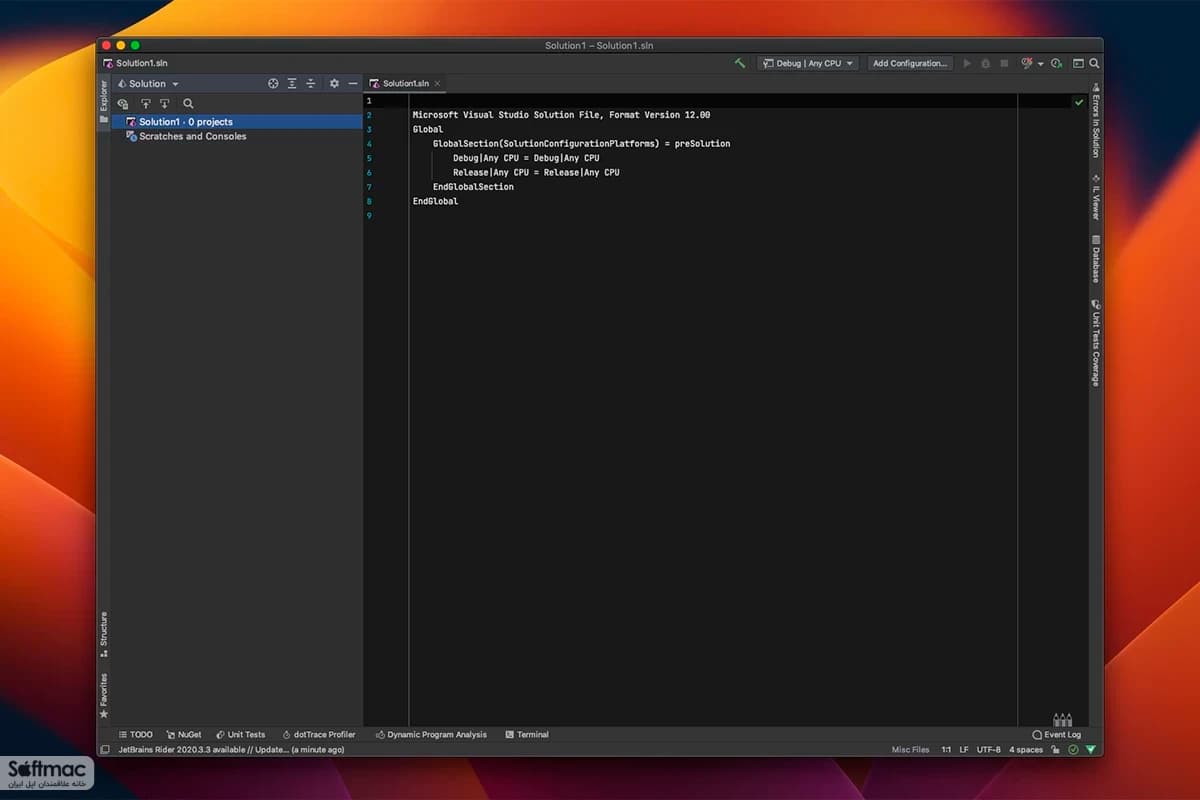Image resolution: width=1200 pixels, height=800 pixels.
Task: Open the NuGet tool window
Action: click(184, 735)
